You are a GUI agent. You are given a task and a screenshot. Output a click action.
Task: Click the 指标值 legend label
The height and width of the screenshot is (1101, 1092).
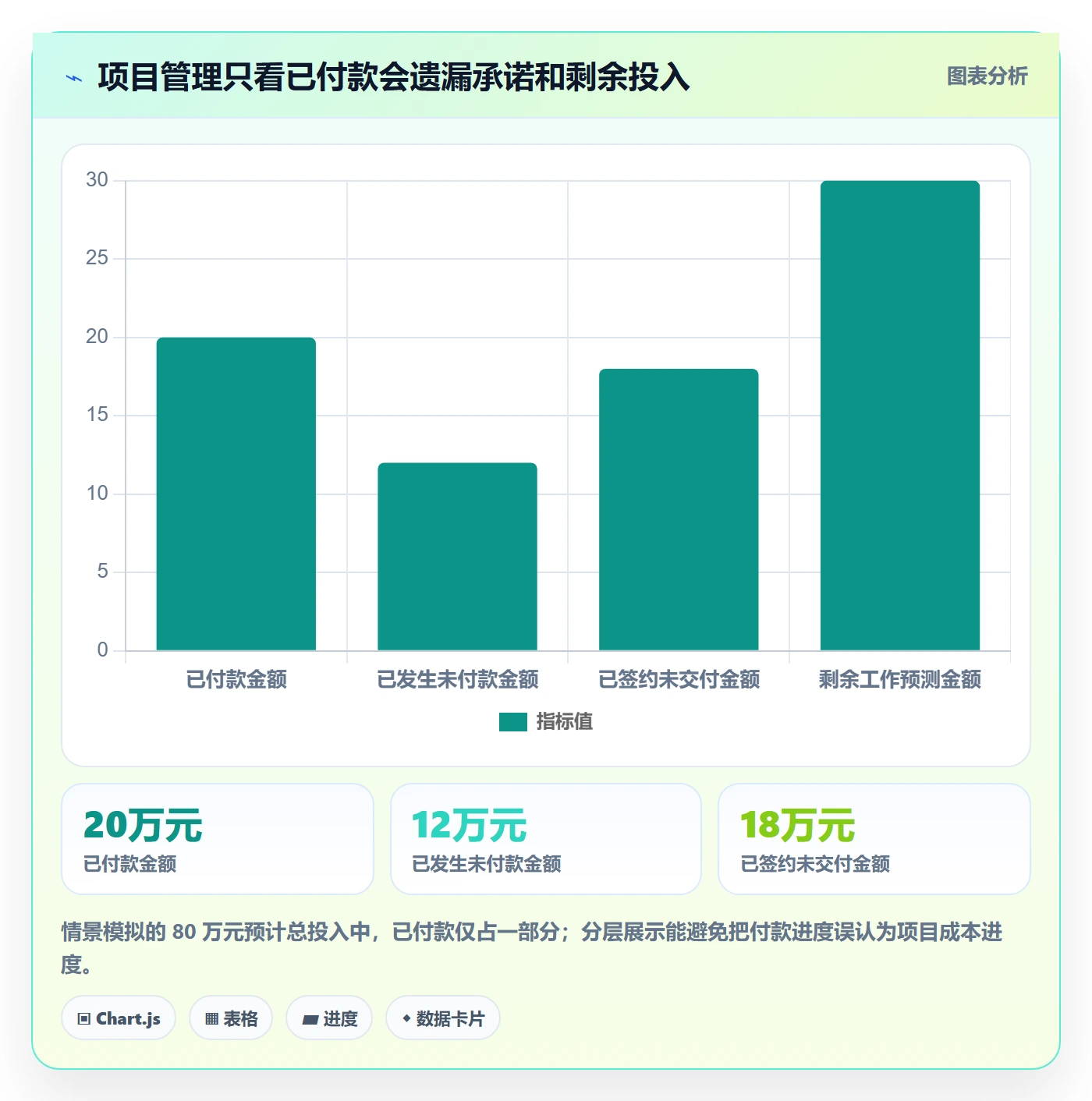[565, 722]
